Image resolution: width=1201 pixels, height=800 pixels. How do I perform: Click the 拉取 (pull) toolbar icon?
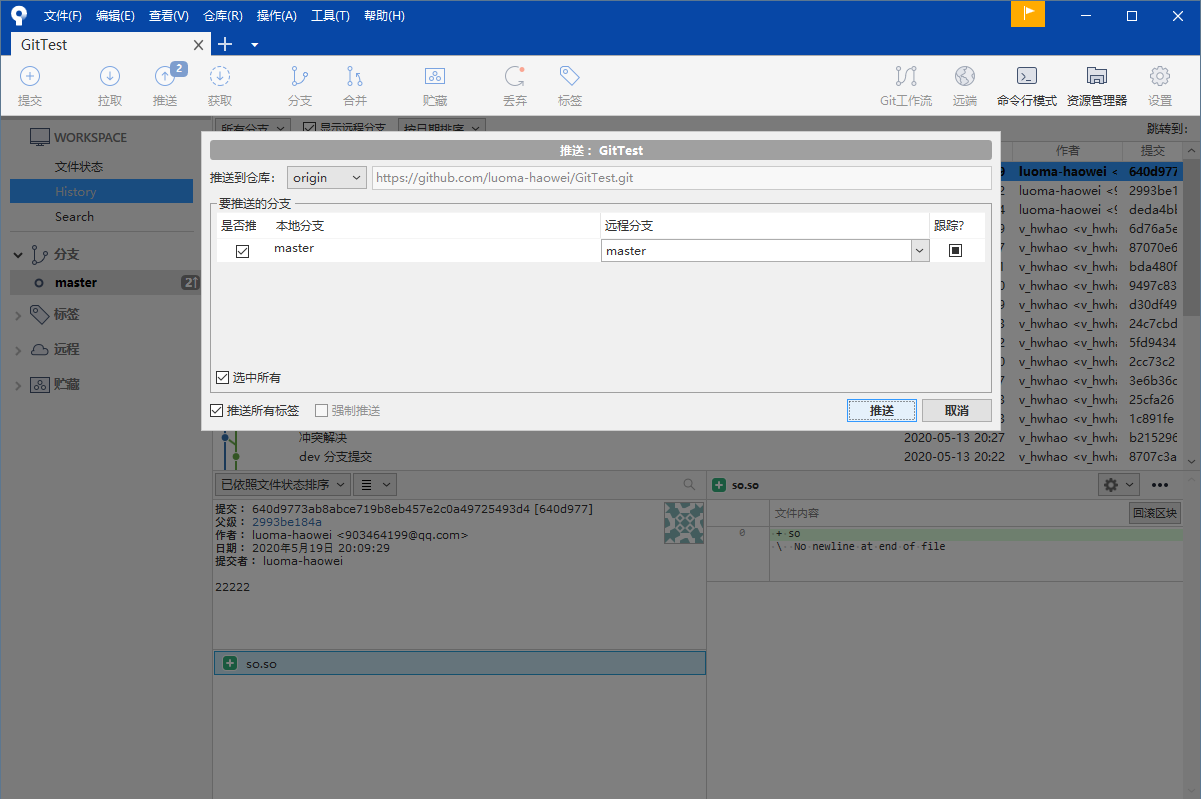tap(110, 76)
